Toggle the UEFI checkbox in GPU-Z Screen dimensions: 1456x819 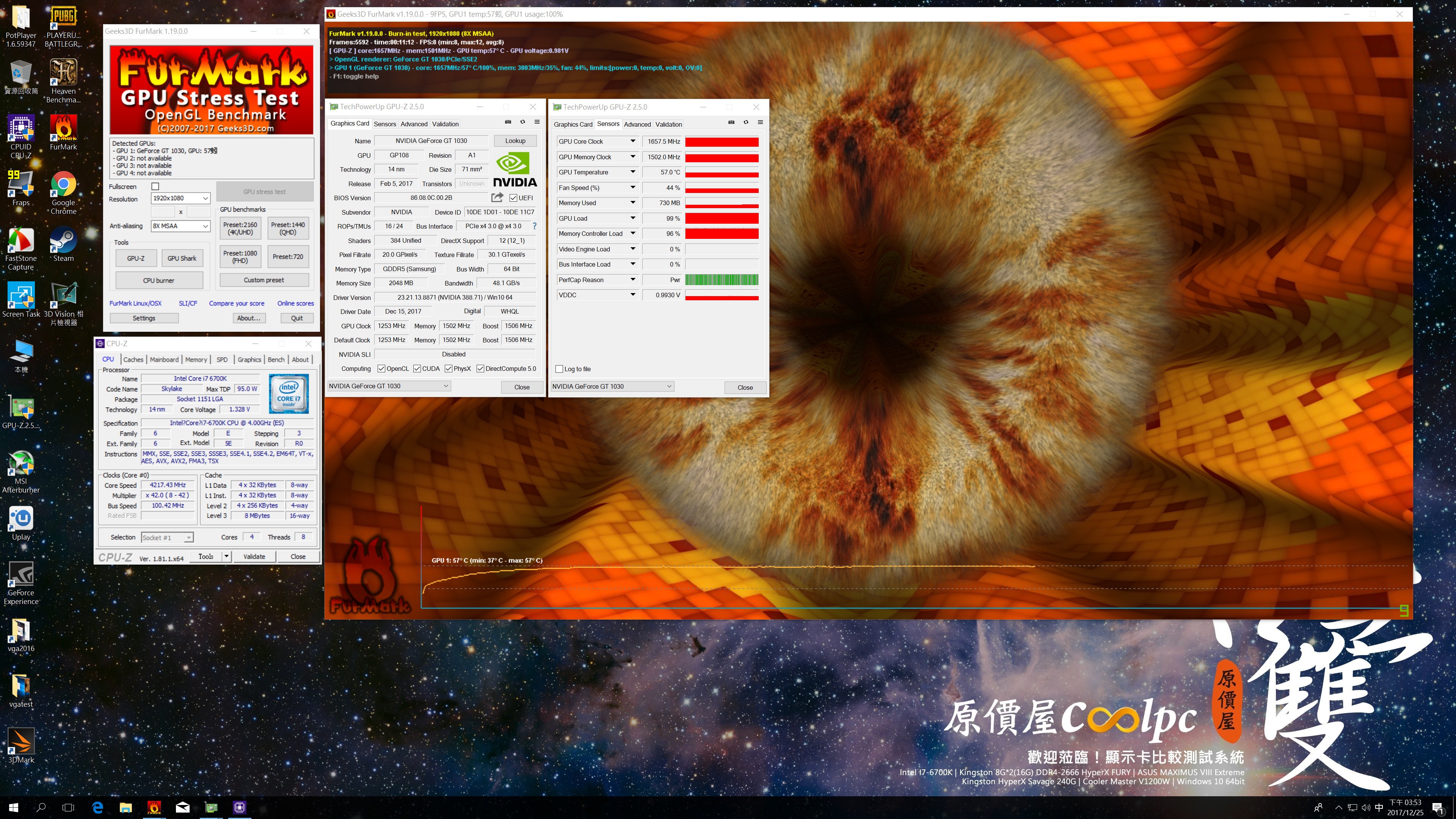pos(513,198)
